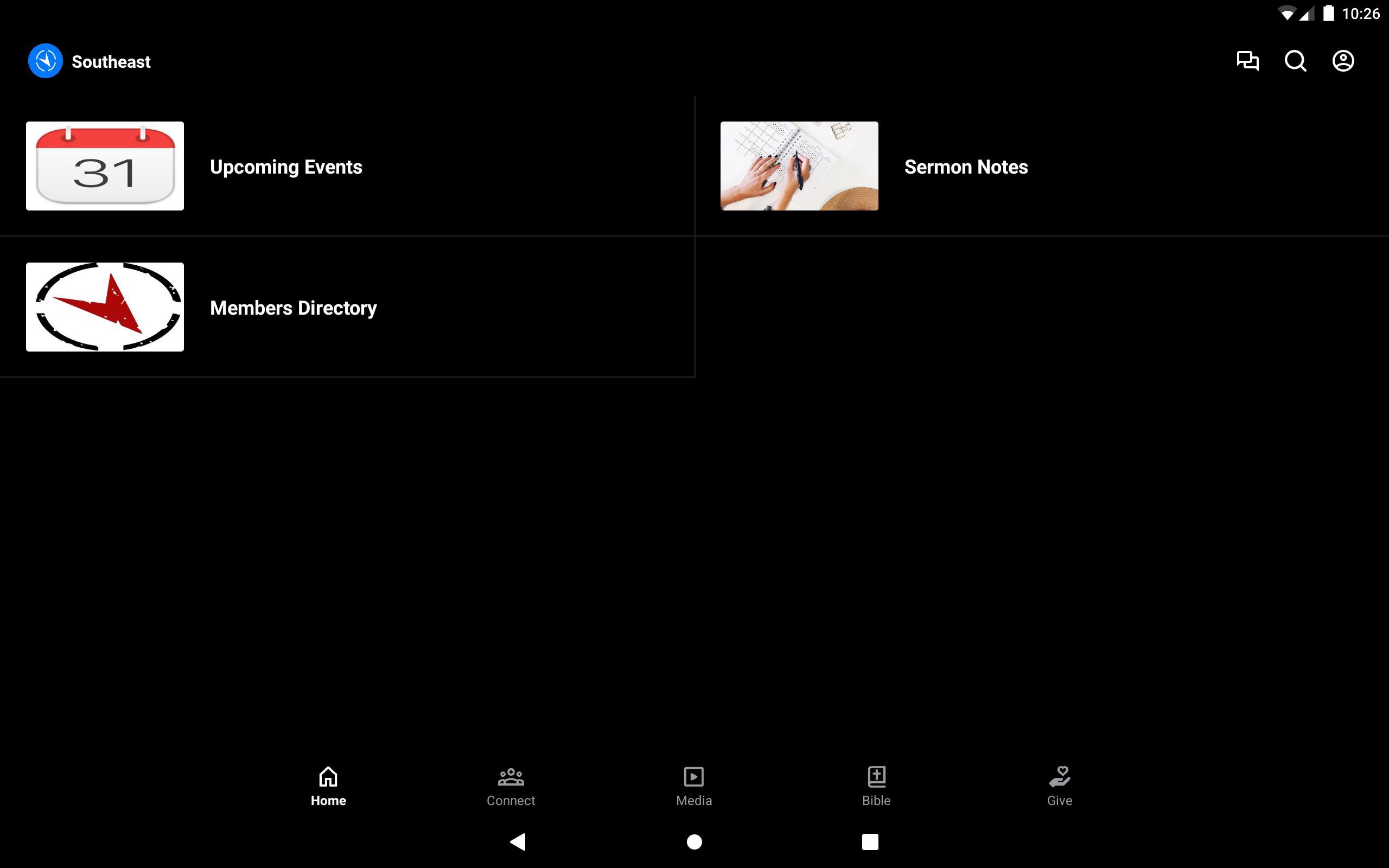Open the Upcoming Events link
Viewport: 1389px width, 868px height.
coord(286,167)
